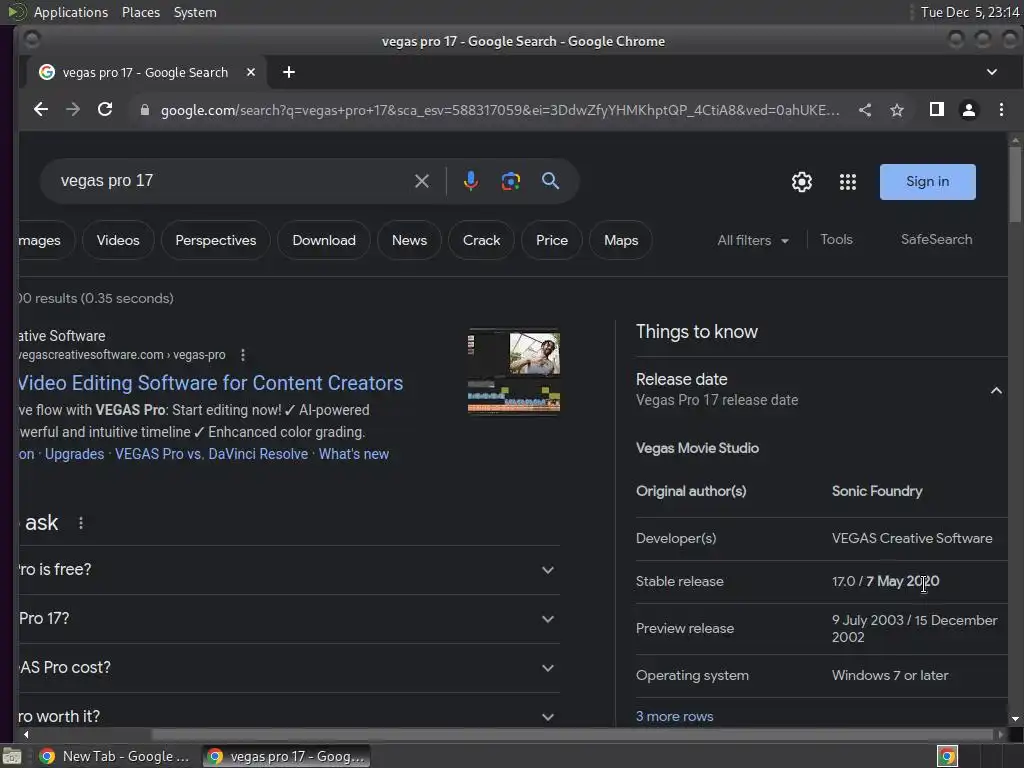The width and height of the screenshot is (1024, 768).
Task: Open SafeSearch settings
Action: (x=936, y=240)
